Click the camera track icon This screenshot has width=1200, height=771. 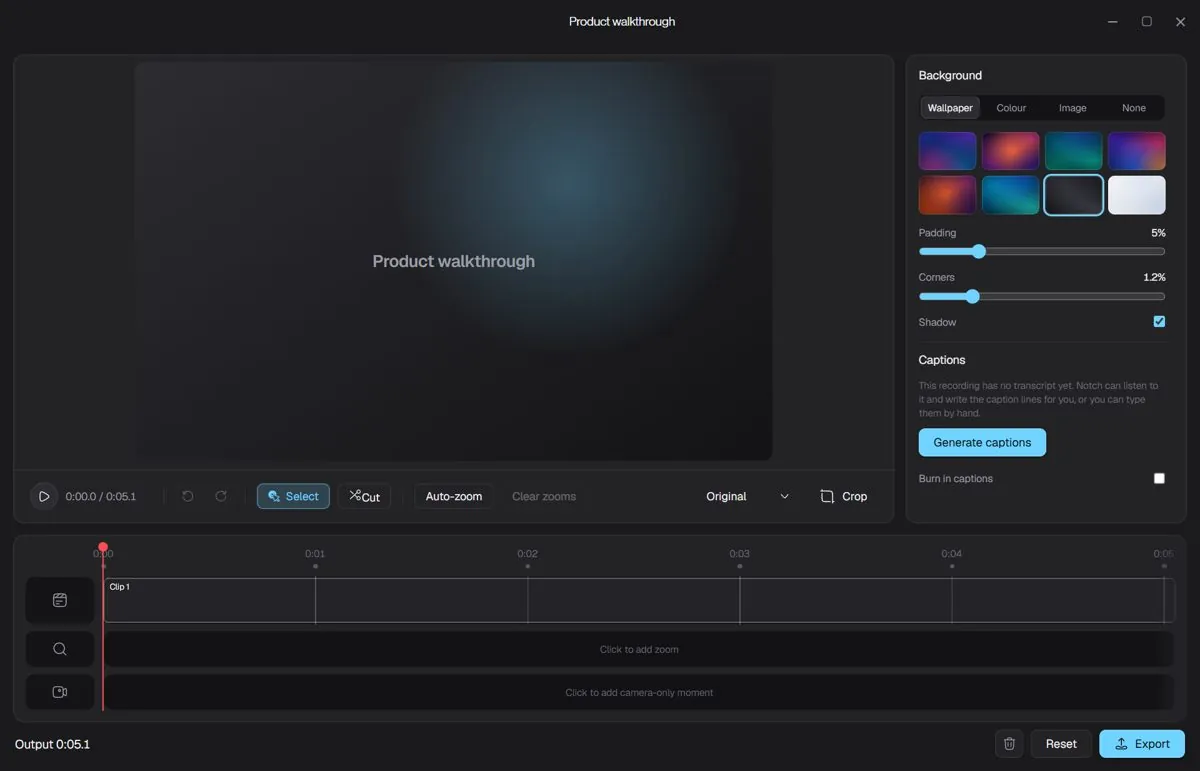tap(60, 692)
